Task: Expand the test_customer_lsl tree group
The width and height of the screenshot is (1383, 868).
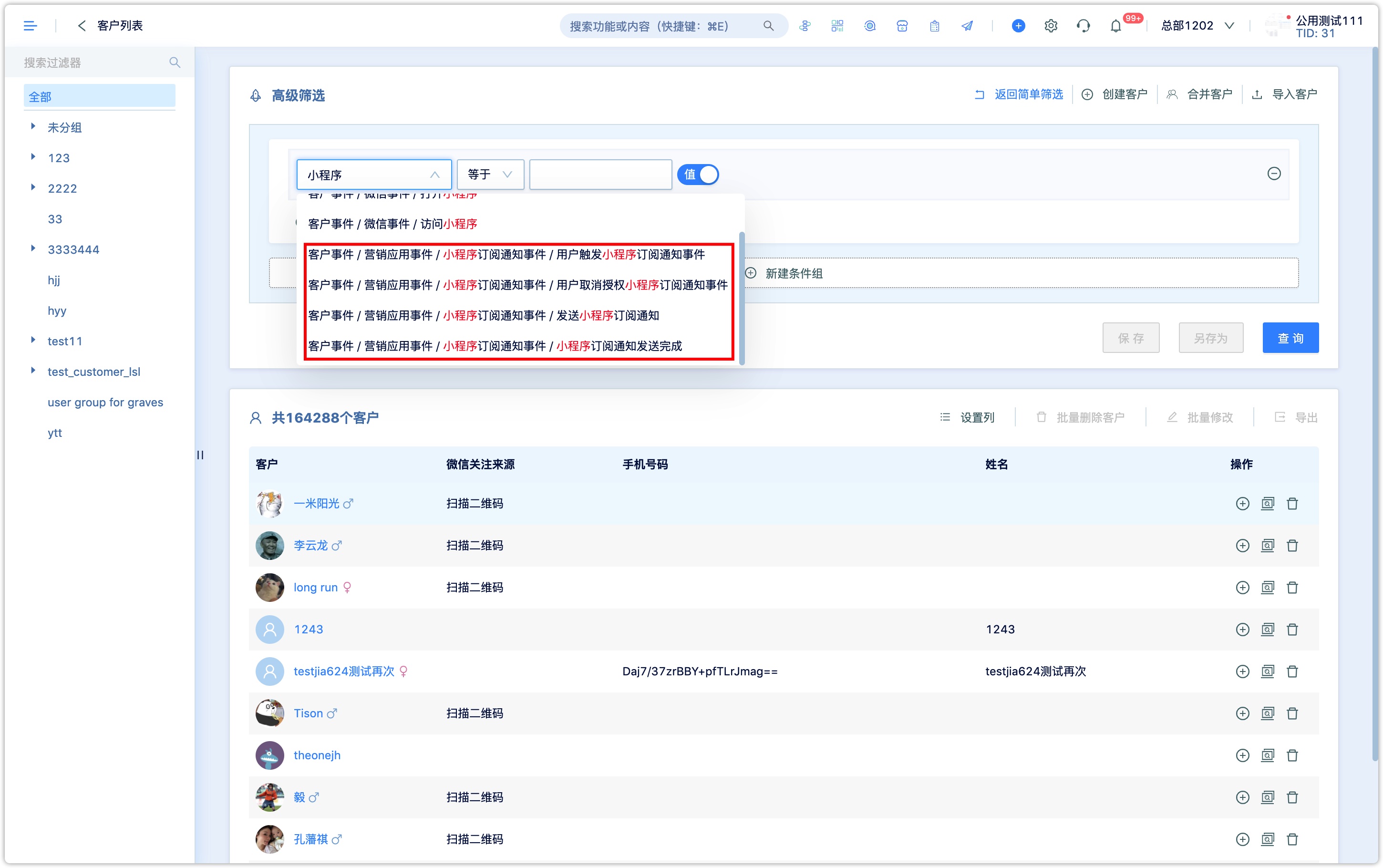Action: [33, 370]
